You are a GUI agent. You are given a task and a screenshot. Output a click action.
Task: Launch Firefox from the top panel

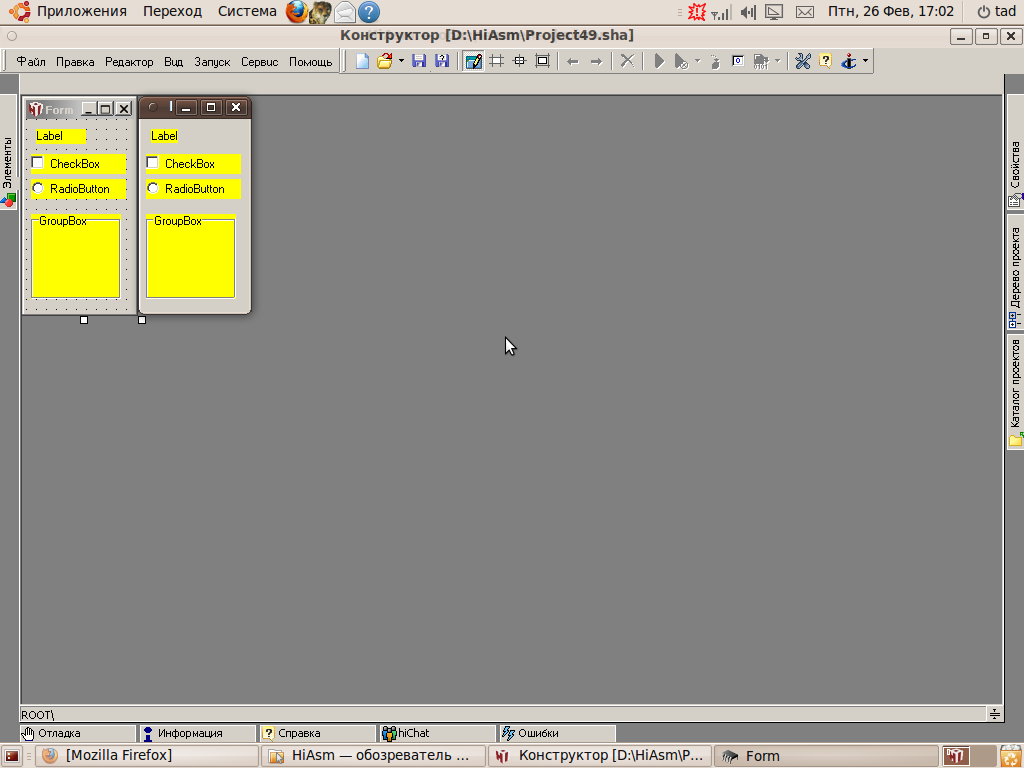297,12
